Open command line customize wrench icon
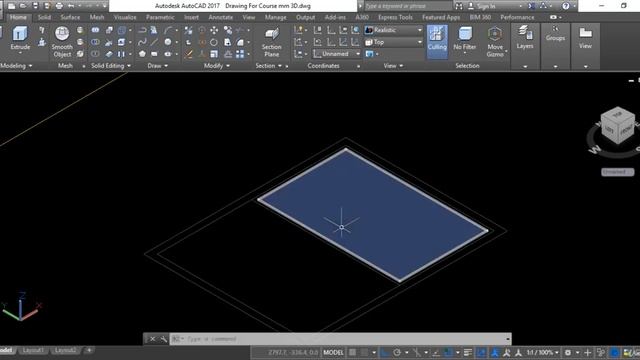 tap(163, 339)
